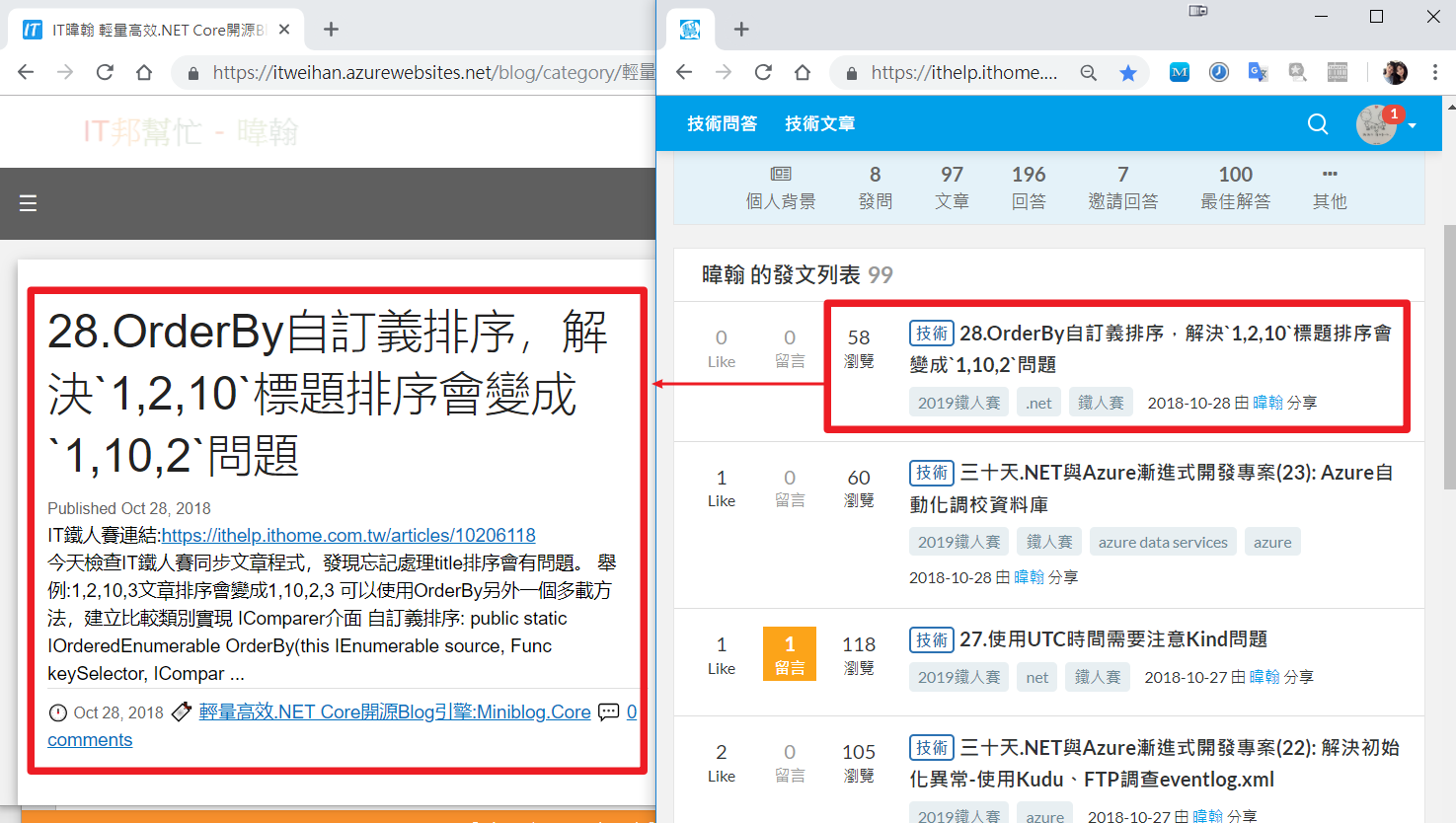The image size is (1456, 823).
Task: Click the .net tag on the 28.OrderBy article
Action: click(x=1038, y=403)
